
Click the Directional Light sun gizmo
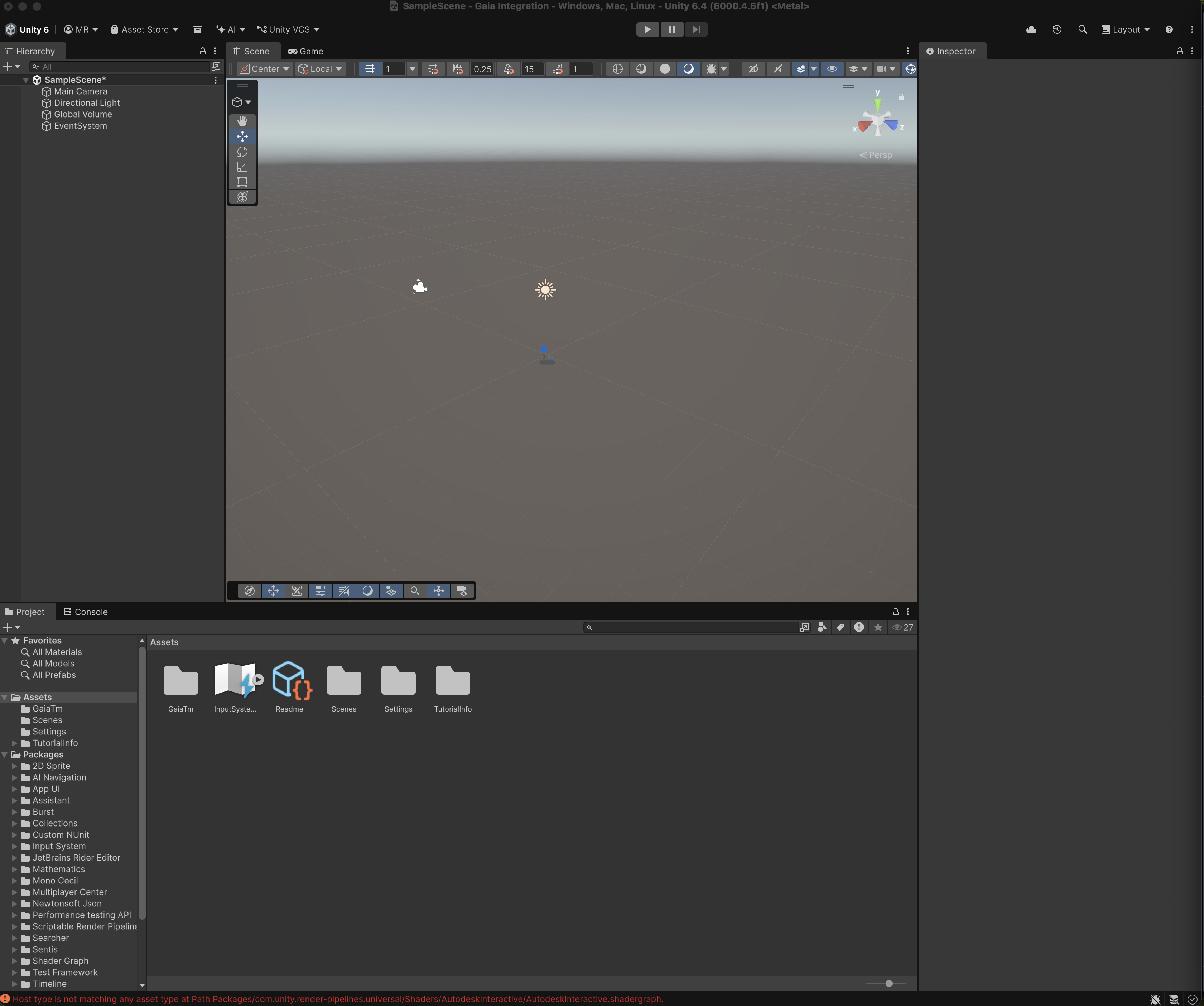tap(545, 289)
